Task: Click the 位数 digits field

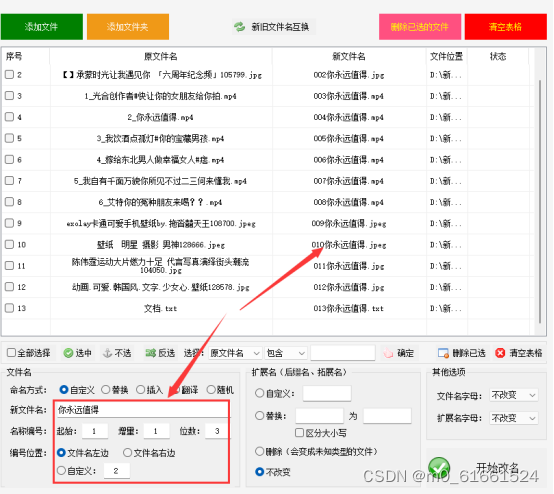Action: pyautogui.click(x=217, y=431)
